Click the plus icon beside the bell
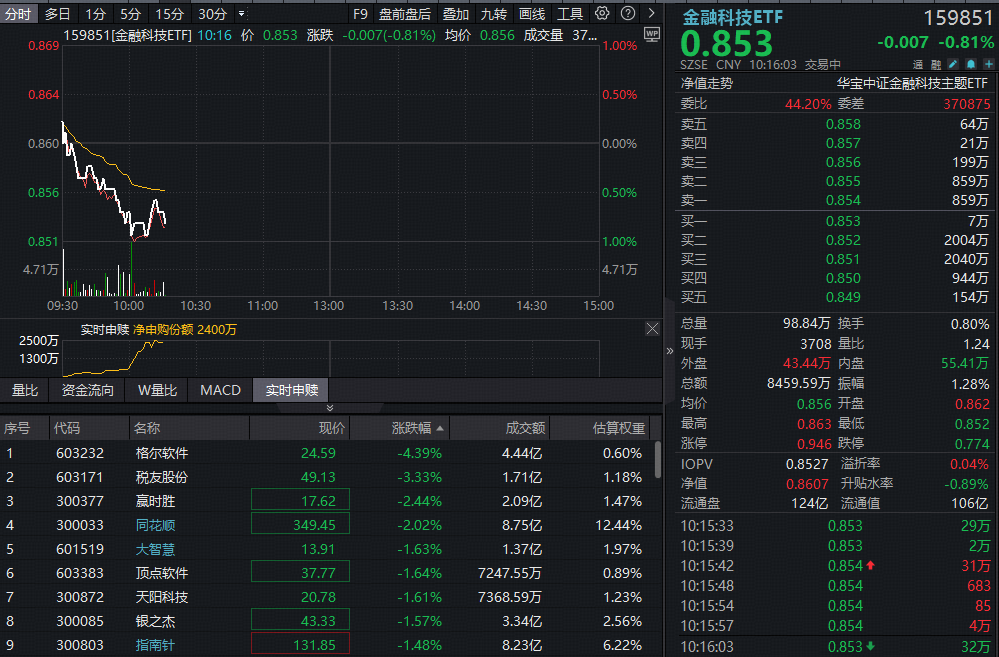The width and height of the screenshot is (999, 657). [988, 64]
